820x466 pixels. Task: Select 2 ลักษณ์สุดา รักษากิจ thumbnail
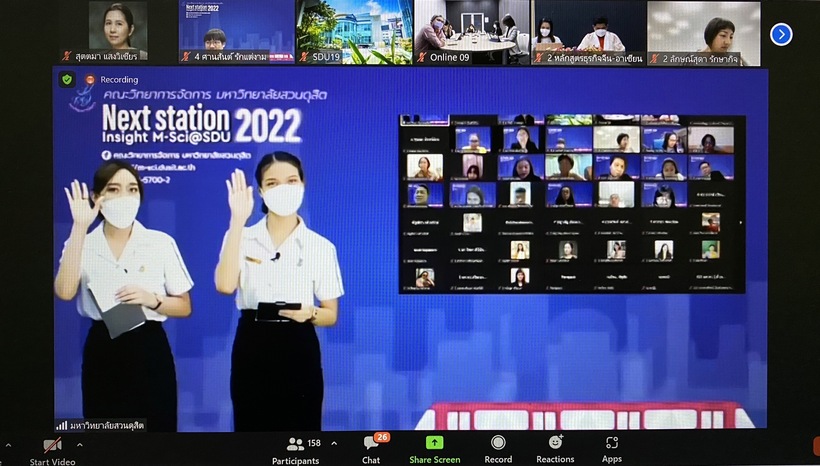(x=704, y=32)
